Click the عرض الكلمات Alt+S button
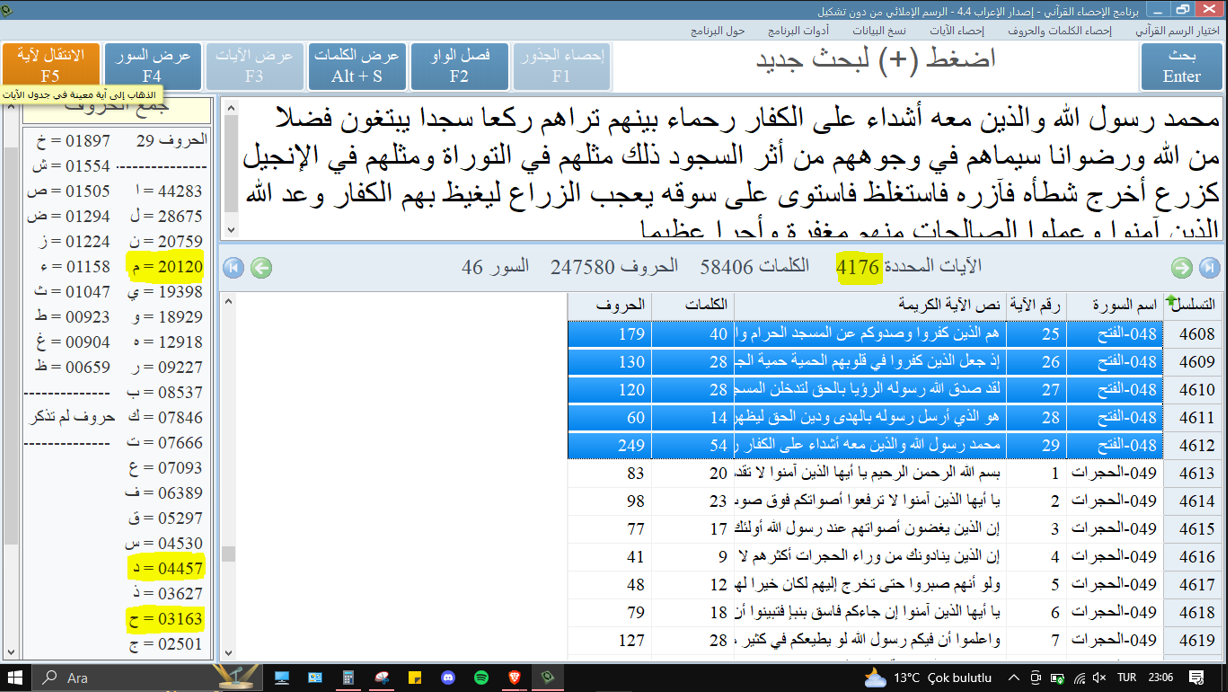 [356, 66]
